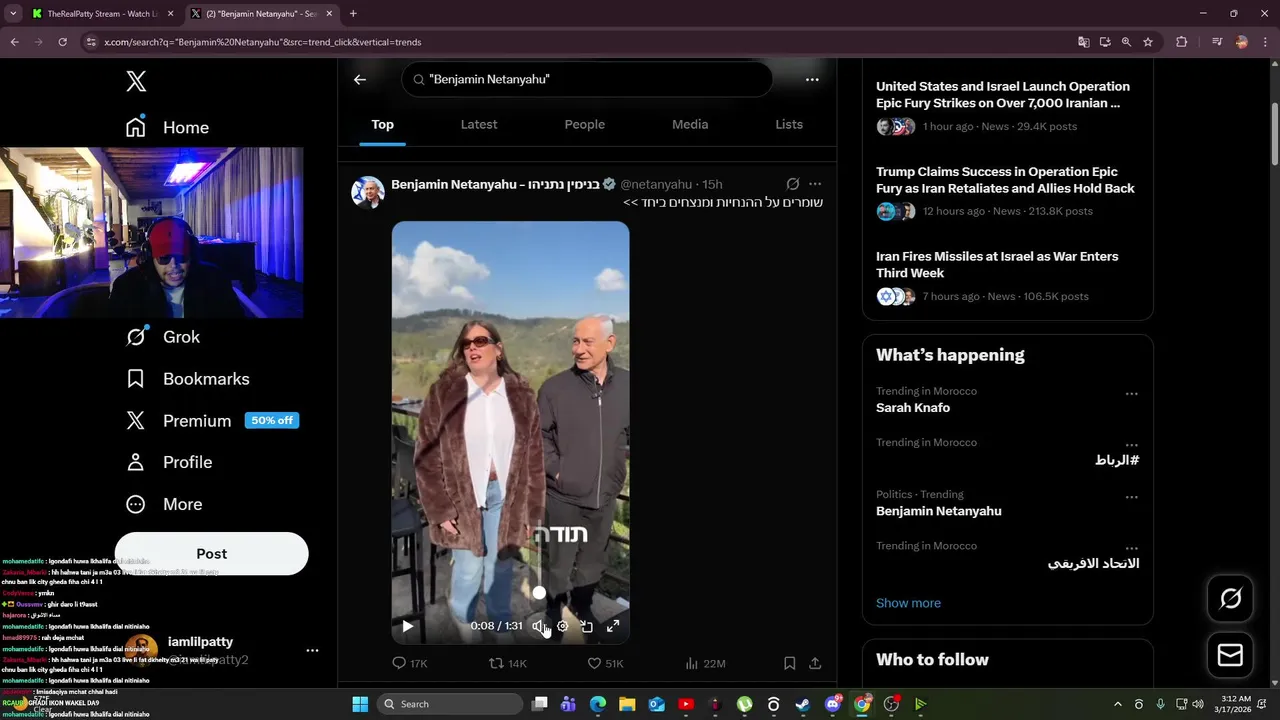Click the Post button
The height and width of the screenshot is (720, 1280).
click(x=212, y=553)
